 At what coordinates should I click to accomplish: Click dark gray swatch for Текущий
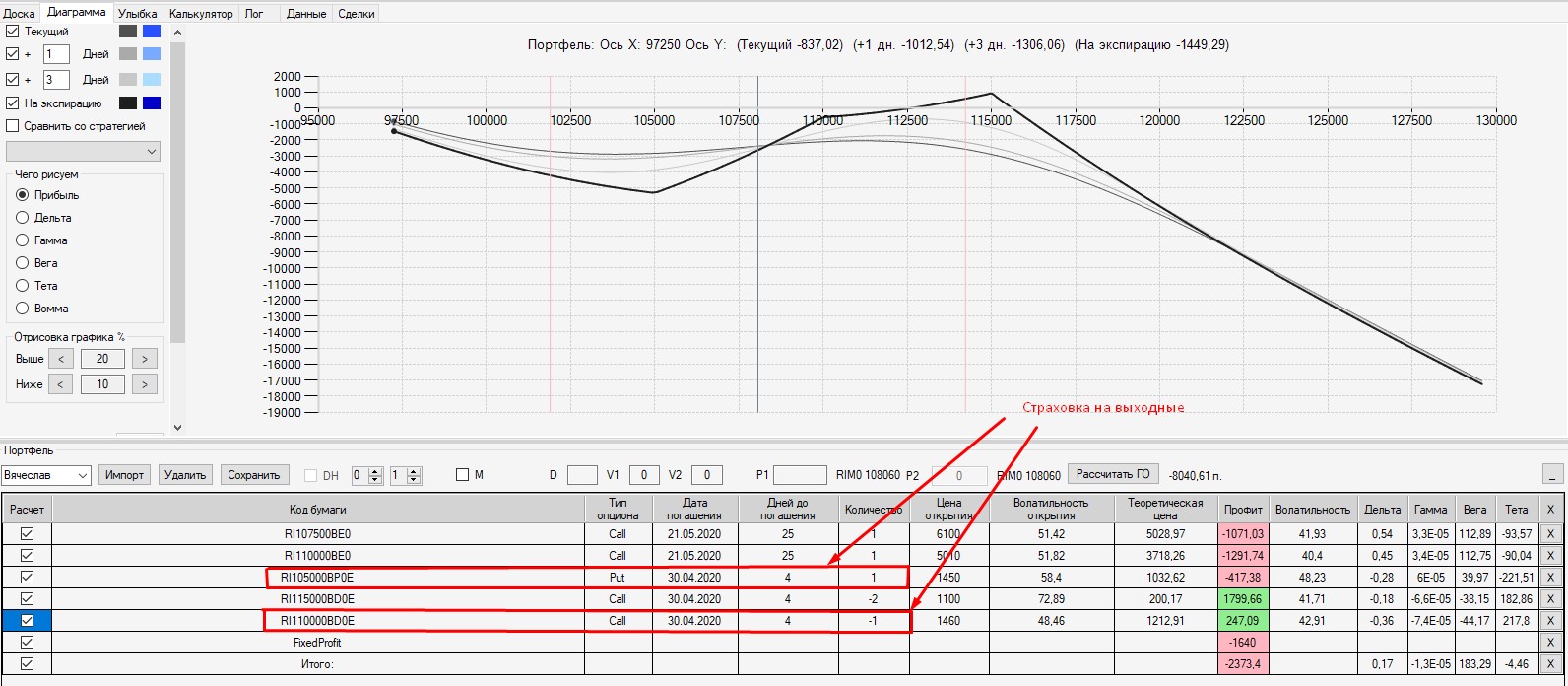tap(128, 32)
